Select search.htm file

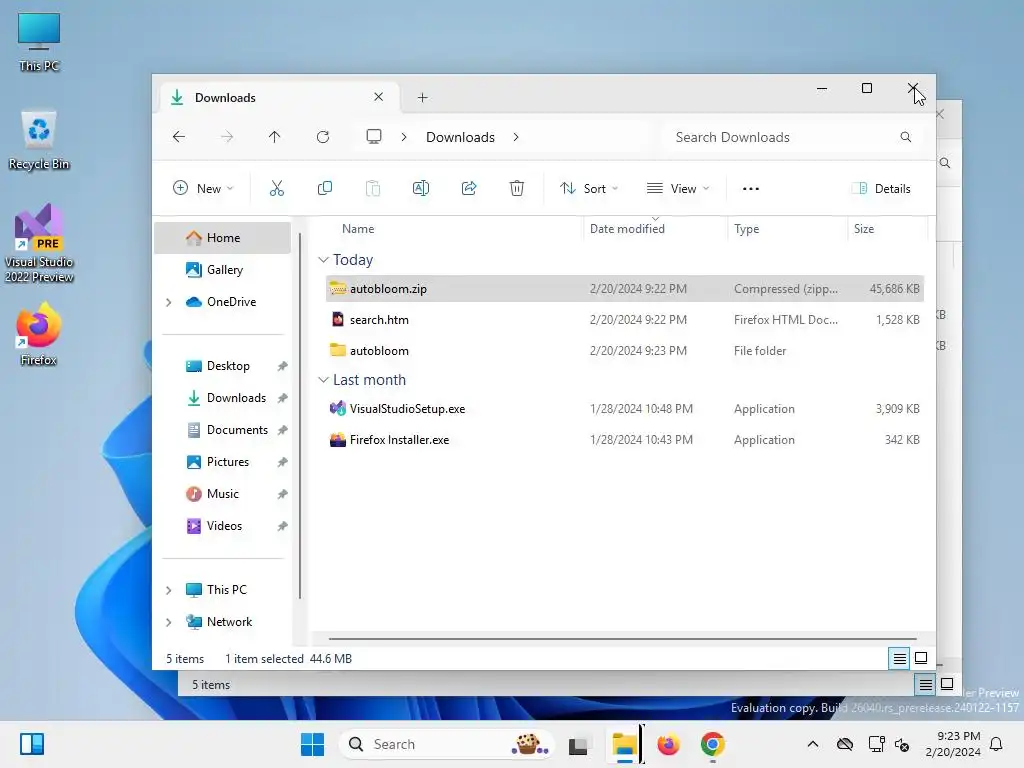pos(624,320)
